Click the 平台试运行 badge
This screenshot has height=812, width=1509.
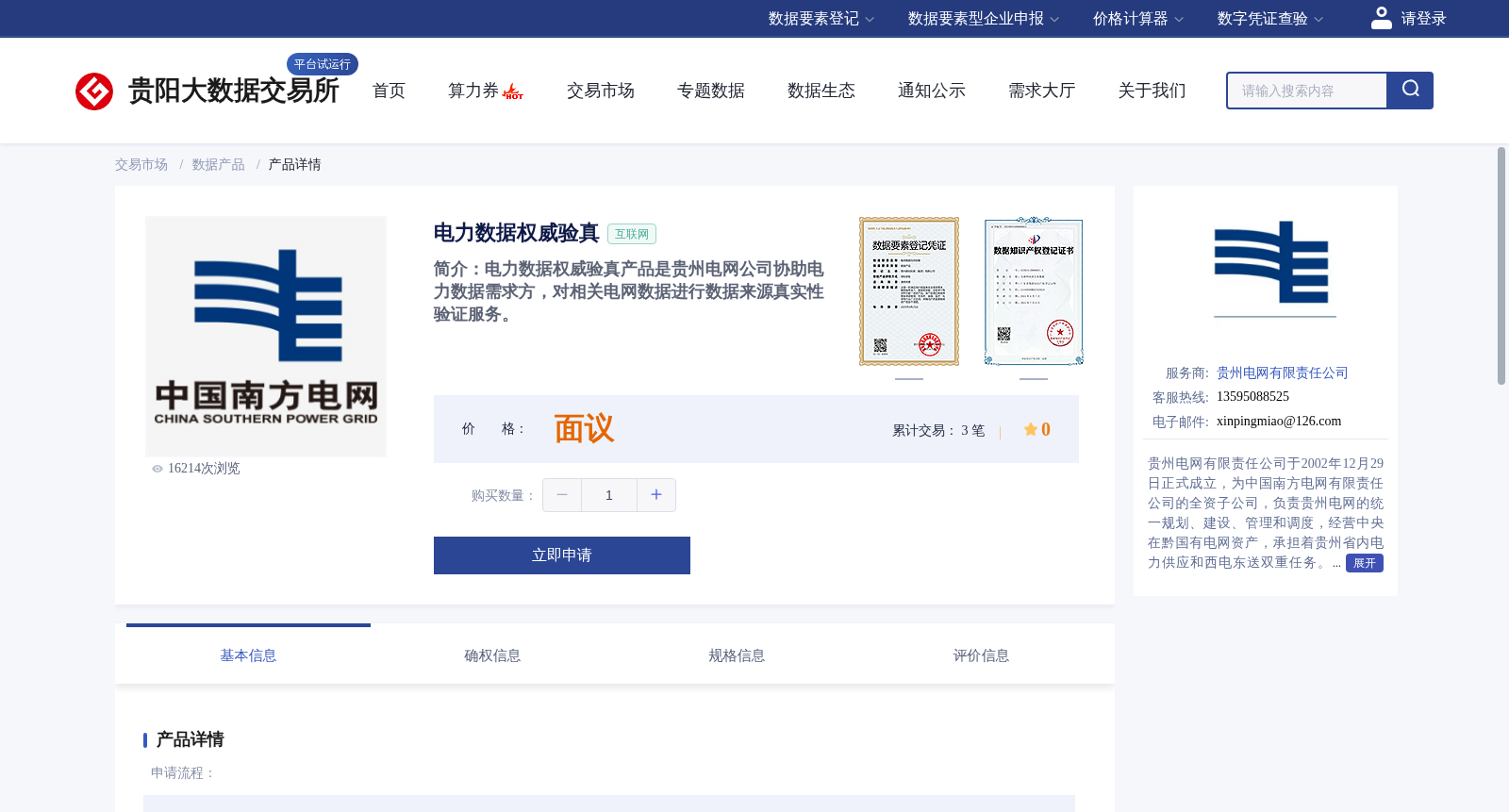(x=323, y=64)
